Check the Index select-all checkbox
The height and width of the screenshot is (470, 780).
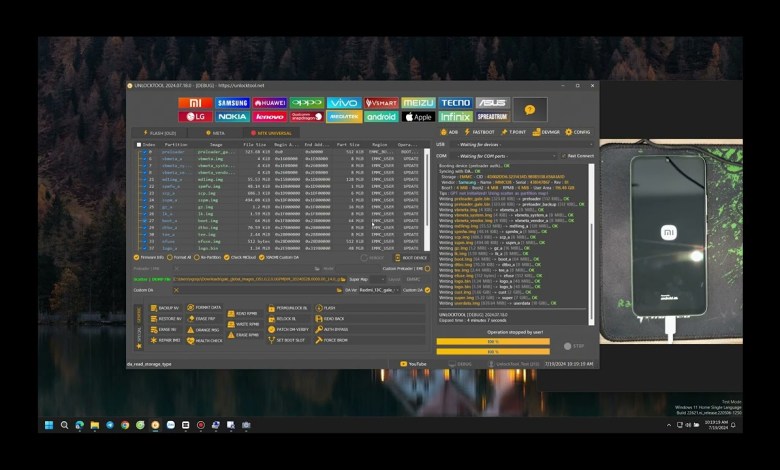[139, 144]
